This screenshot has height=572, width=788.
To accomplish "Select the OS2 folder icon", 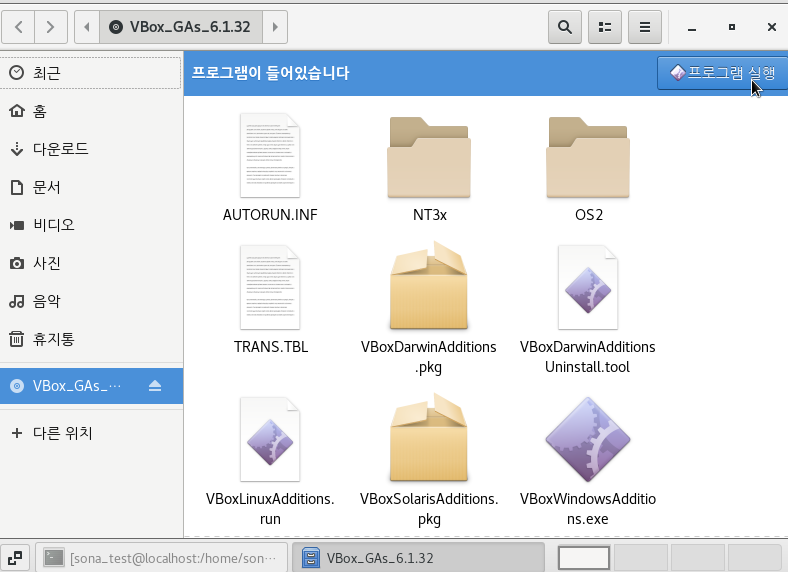I will 588,157.
